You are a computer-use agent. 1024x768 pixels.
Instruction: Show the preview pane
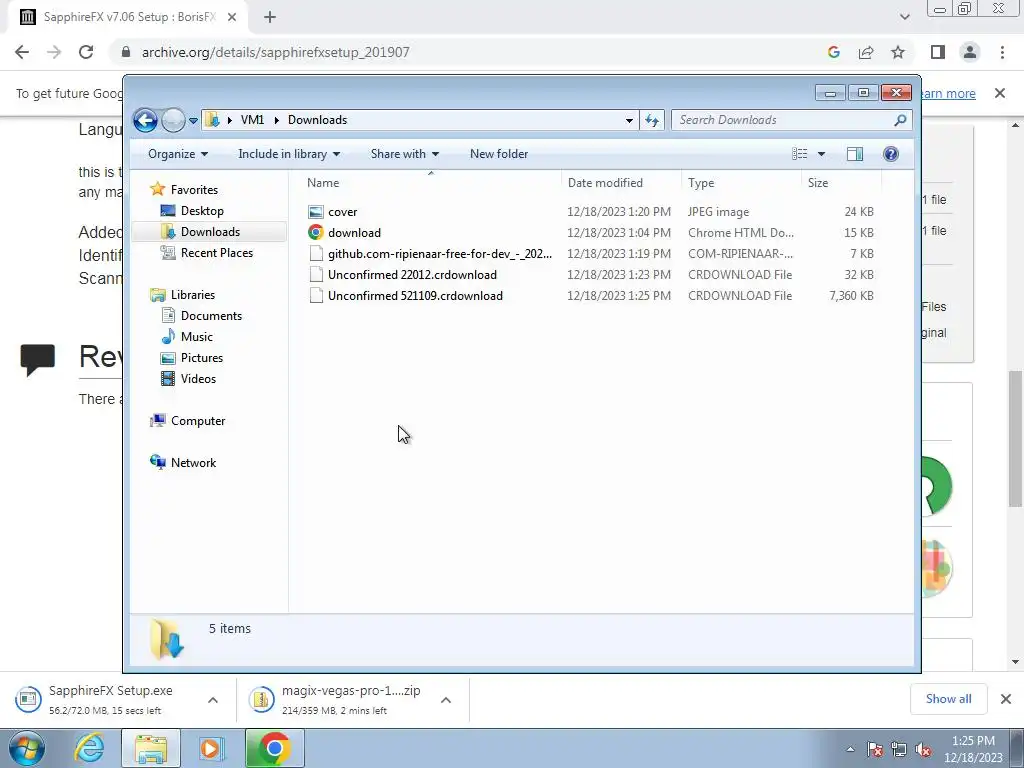click(855, 154)
